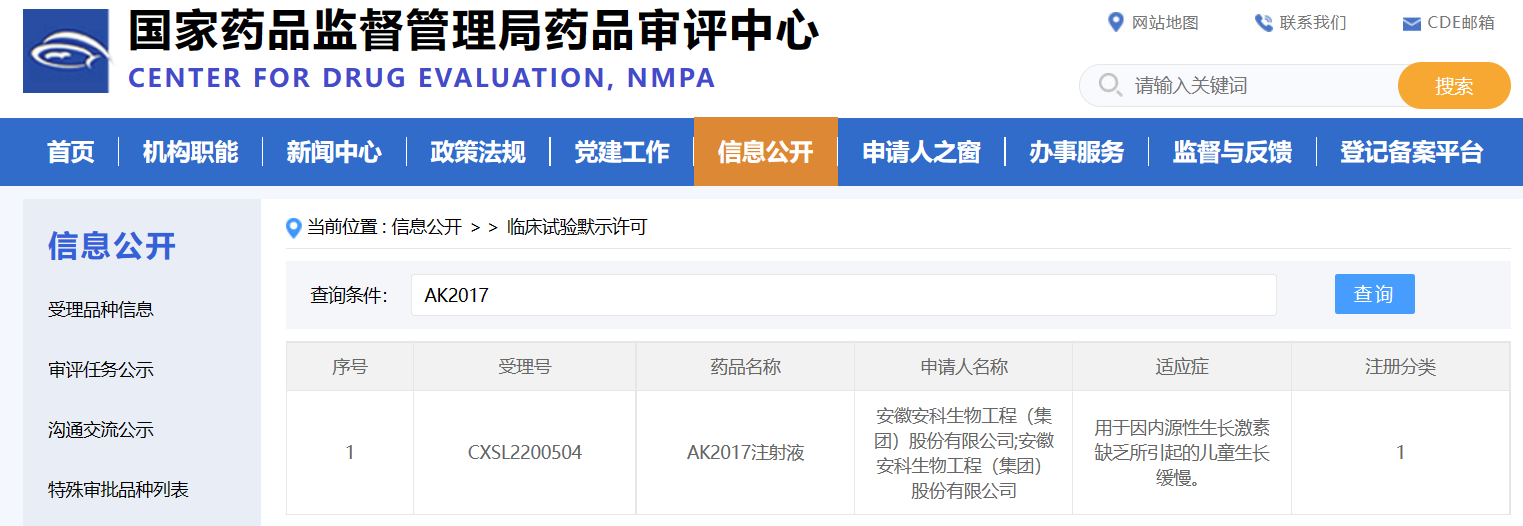Click the current location pin icon
Screen dimensions: 1523x526
(x=293, y=228)
